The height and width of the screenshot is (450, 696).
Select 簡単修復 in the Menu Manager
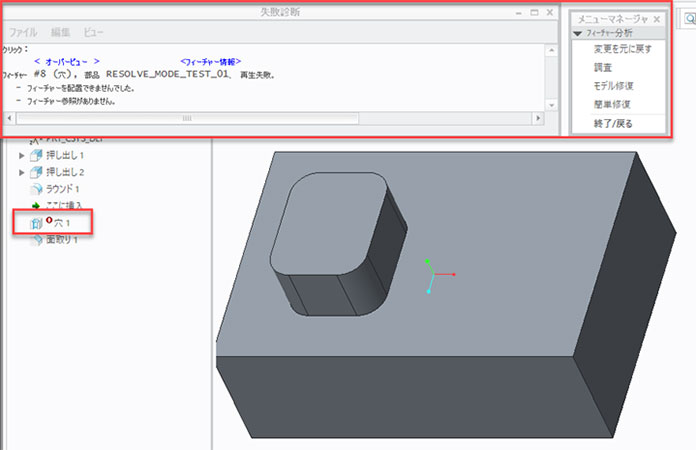click(613, 103)
